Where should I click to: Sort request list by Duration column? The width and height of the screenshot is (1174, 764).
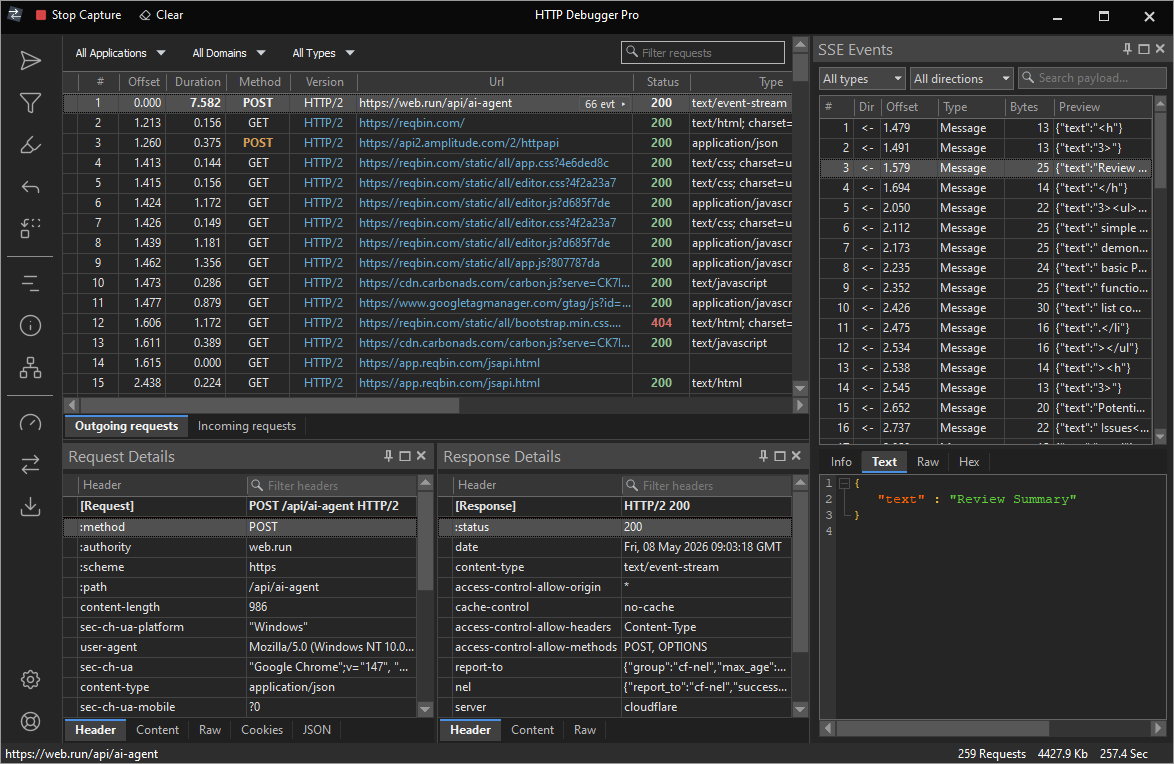click(x=197, y=82)
